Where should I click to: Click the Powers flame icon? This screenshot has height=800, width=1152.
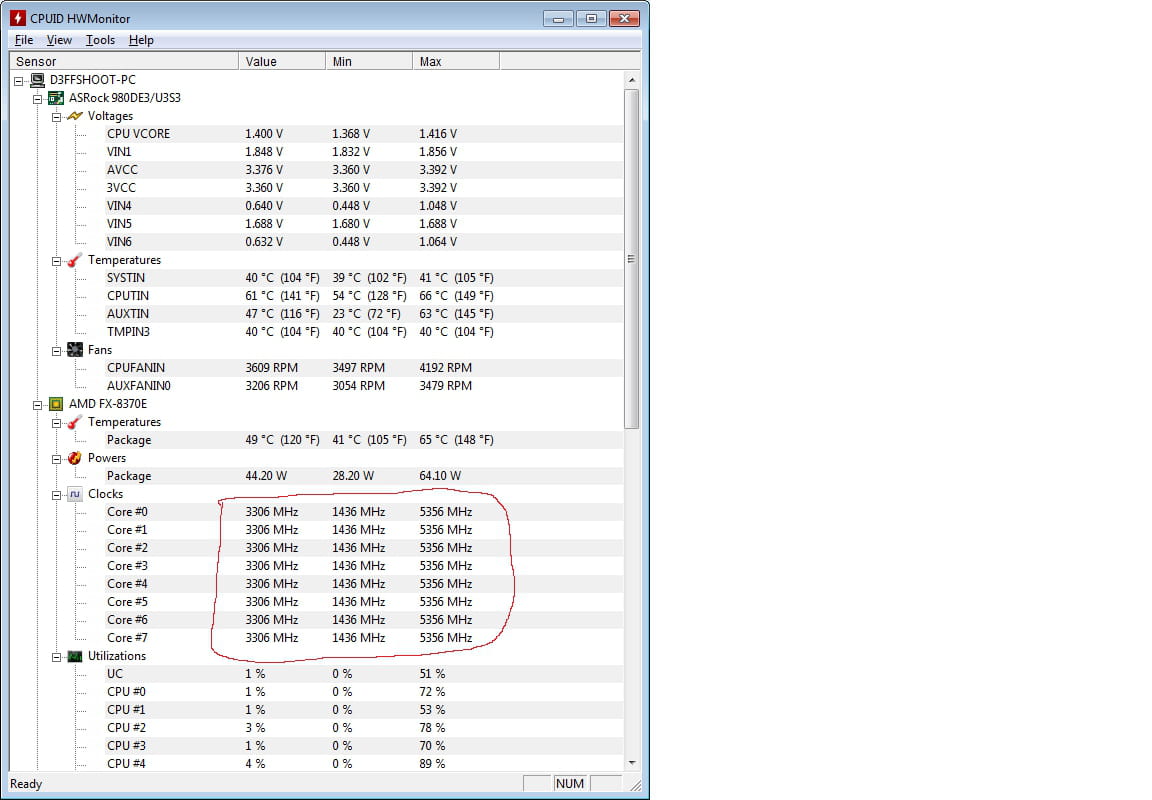75,458
